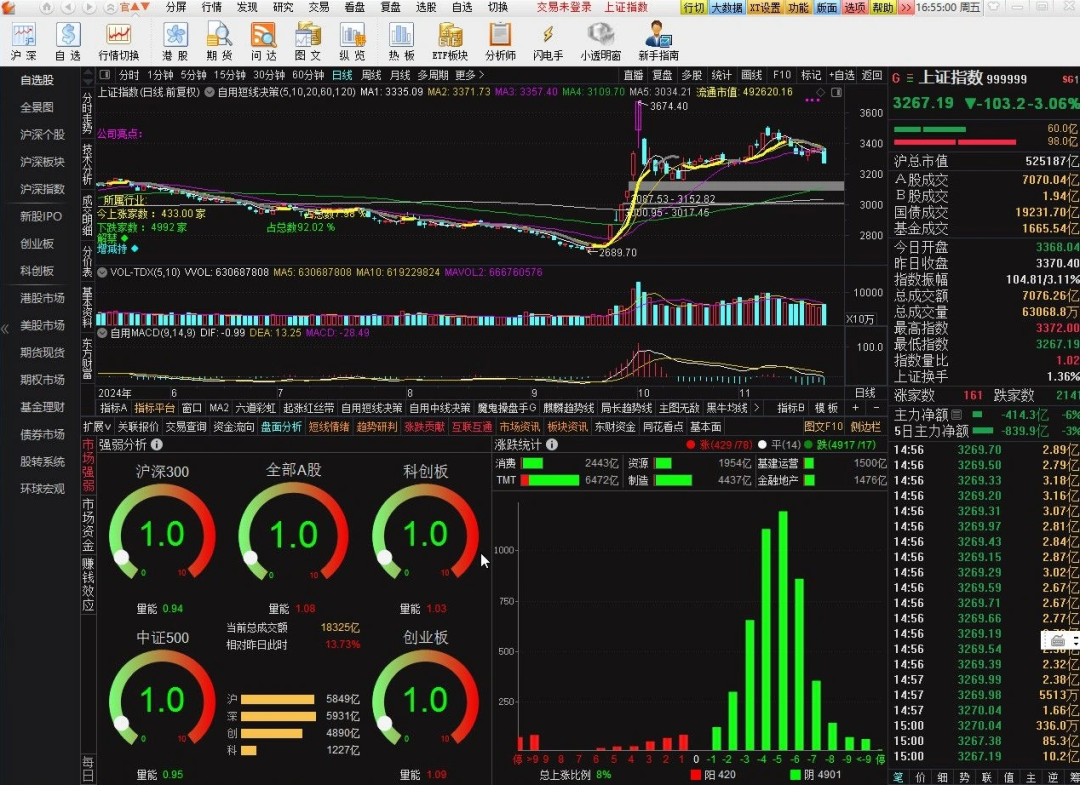Screen dimensions: 1080x785
Task: Click the +自选 add to watchlist button
Action: (841, 75)
